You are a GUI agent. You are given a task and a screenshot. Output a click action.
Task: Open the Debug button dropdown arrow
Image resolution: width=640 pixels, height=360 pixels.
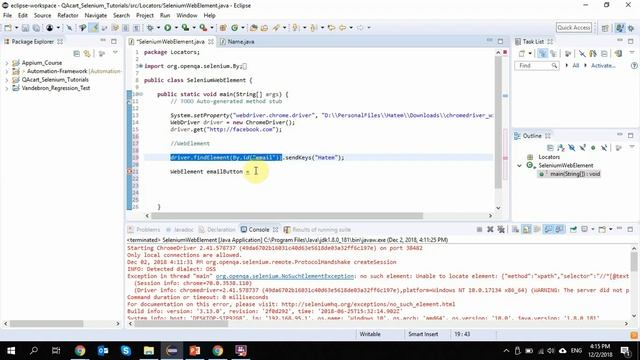coord(158,28)
